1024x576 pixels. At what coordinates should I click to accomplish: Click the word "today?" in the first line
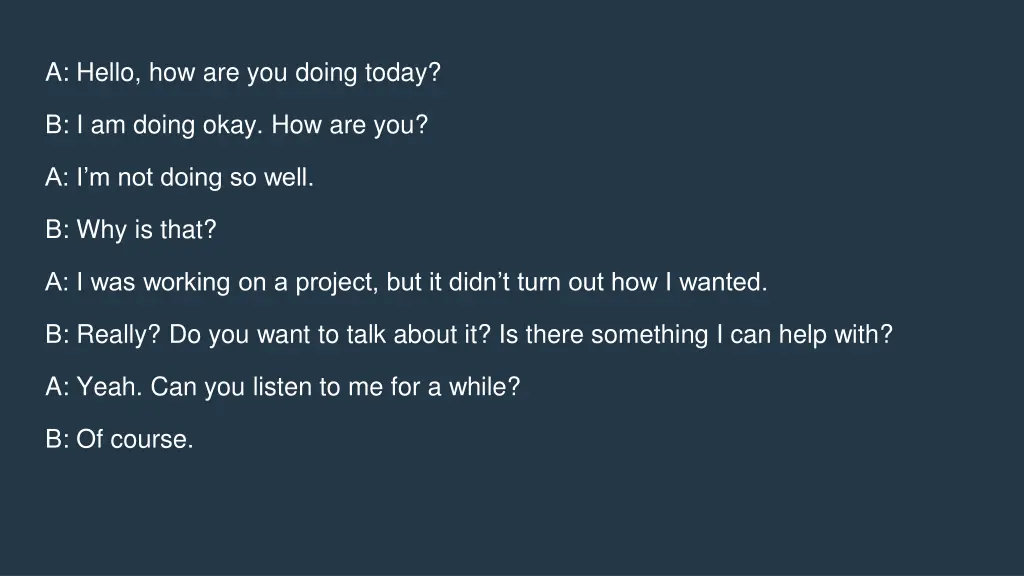tap(403, 72)
